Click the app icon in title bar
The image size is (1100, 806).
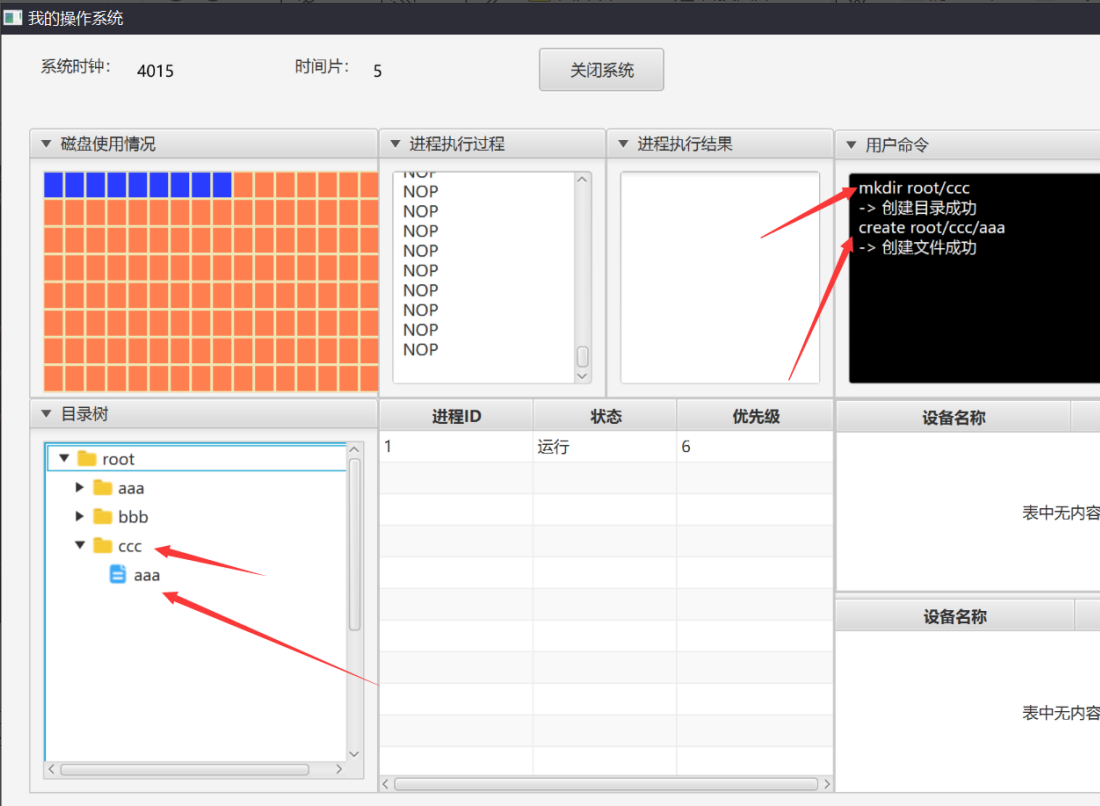pyautogui.click(x=13, y=18)
